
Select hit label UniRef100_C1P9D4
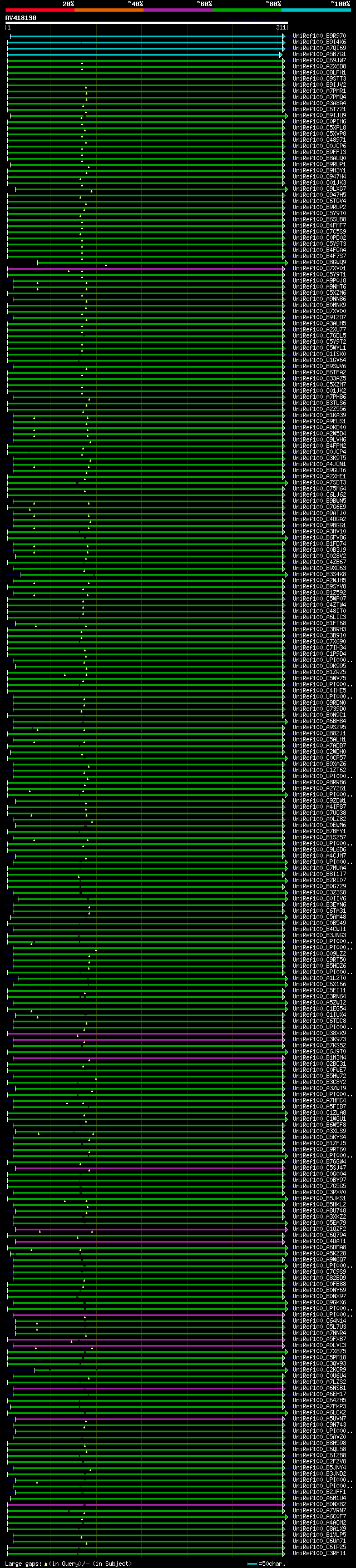[x=319, y=654]
